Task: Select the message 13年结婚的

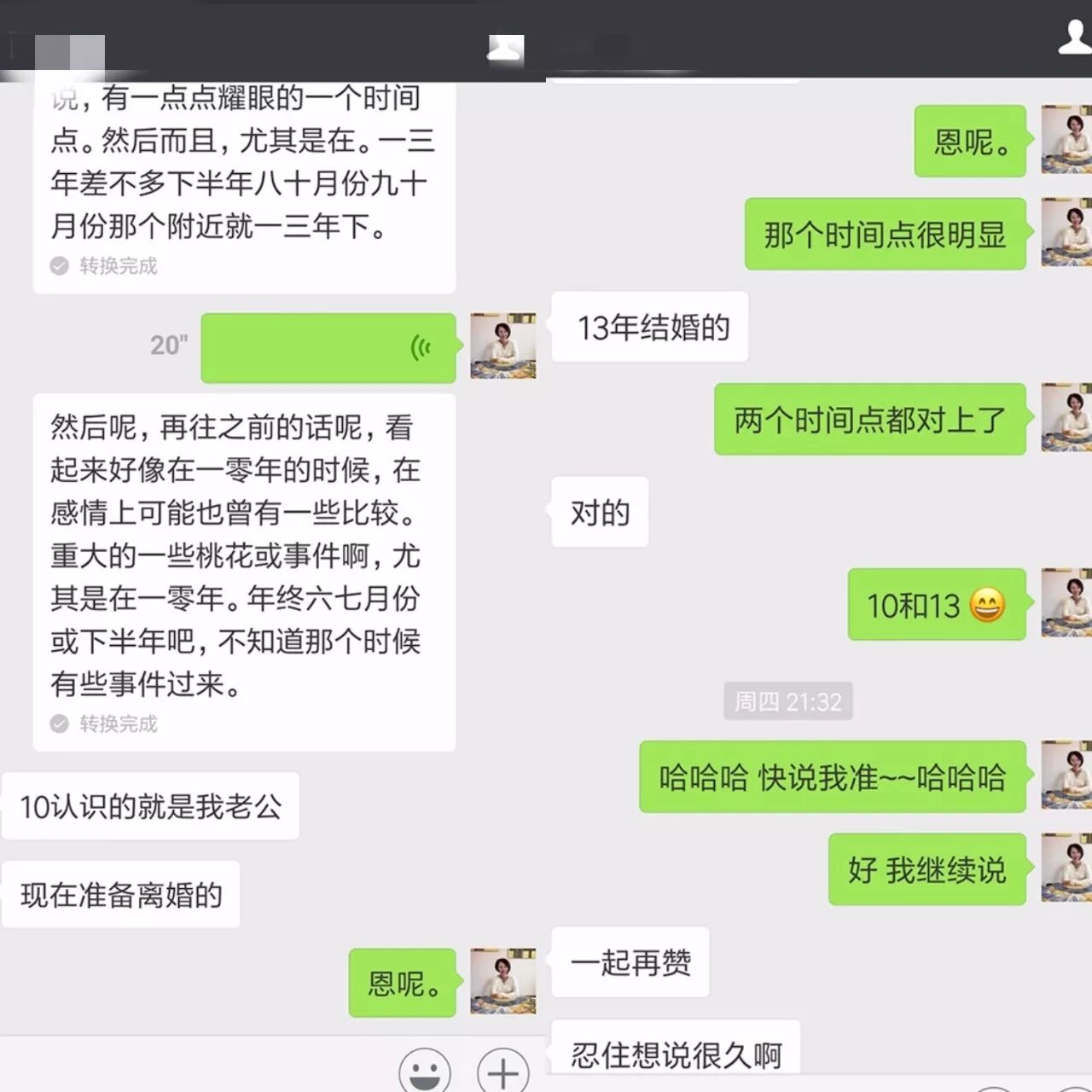Action: pos(650,327)
